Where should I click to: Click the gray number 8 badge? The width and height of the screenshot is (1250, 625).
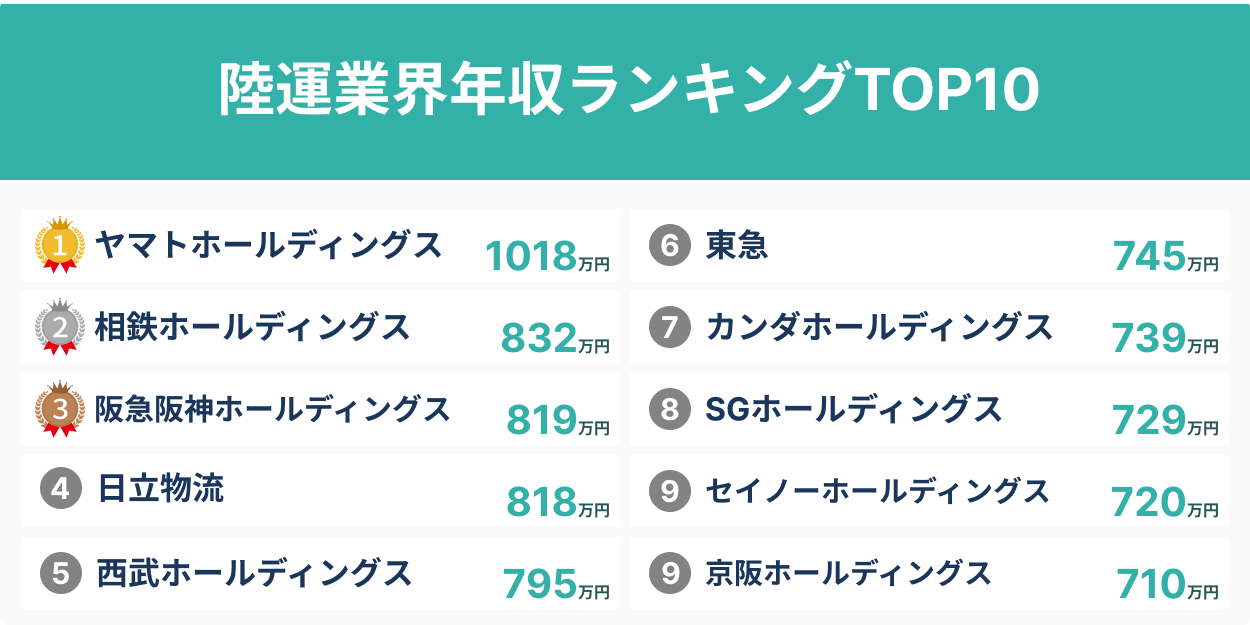tap(669, 410)
